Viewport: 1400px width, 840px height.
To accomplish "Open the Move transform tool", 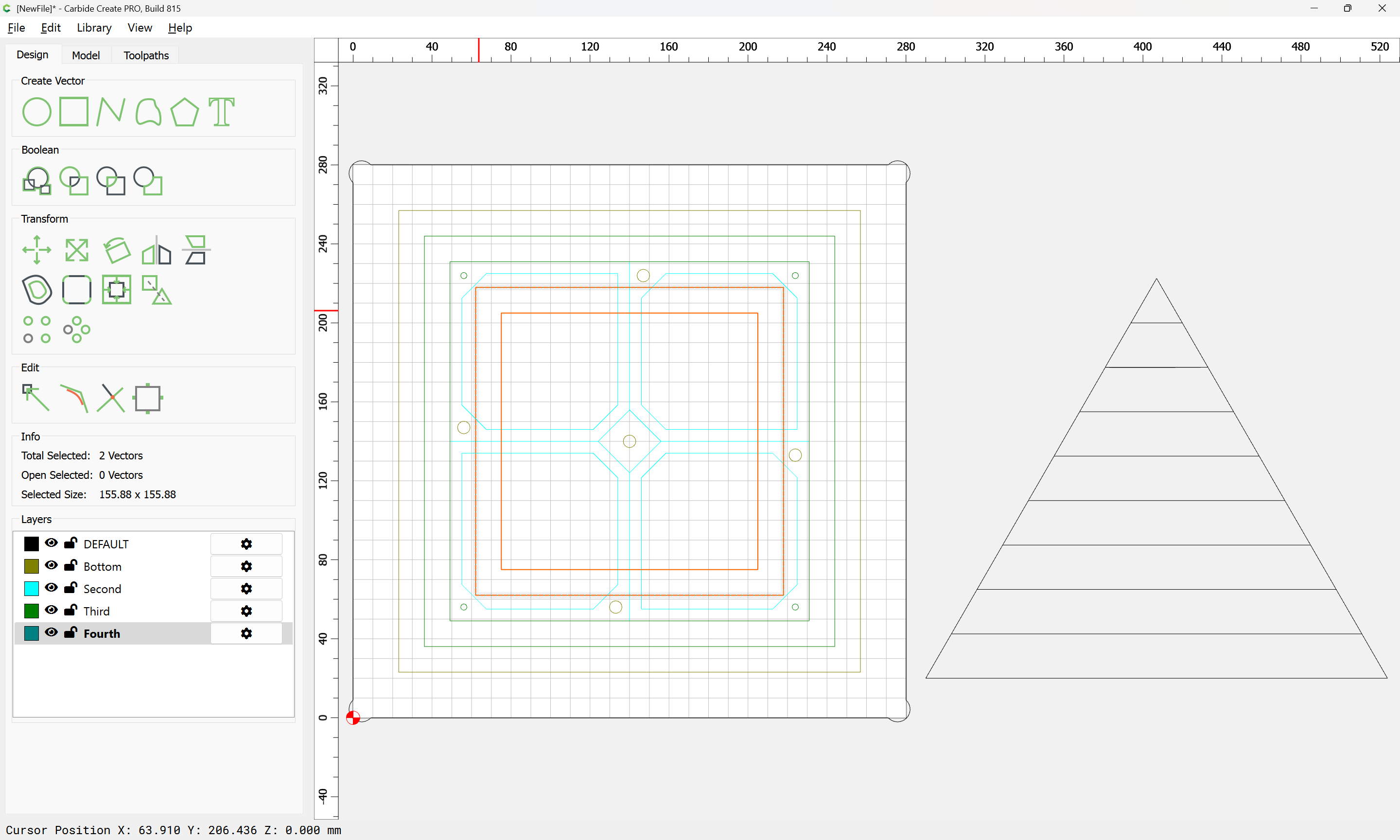I will pos(37,250).
